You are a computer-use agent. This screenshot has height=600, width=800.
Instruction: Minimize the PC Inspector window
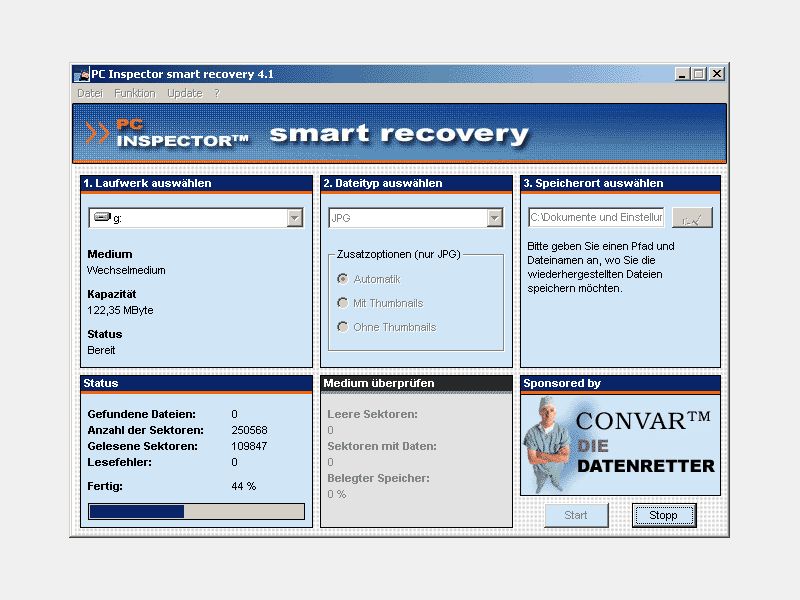(x=682, y=74)
